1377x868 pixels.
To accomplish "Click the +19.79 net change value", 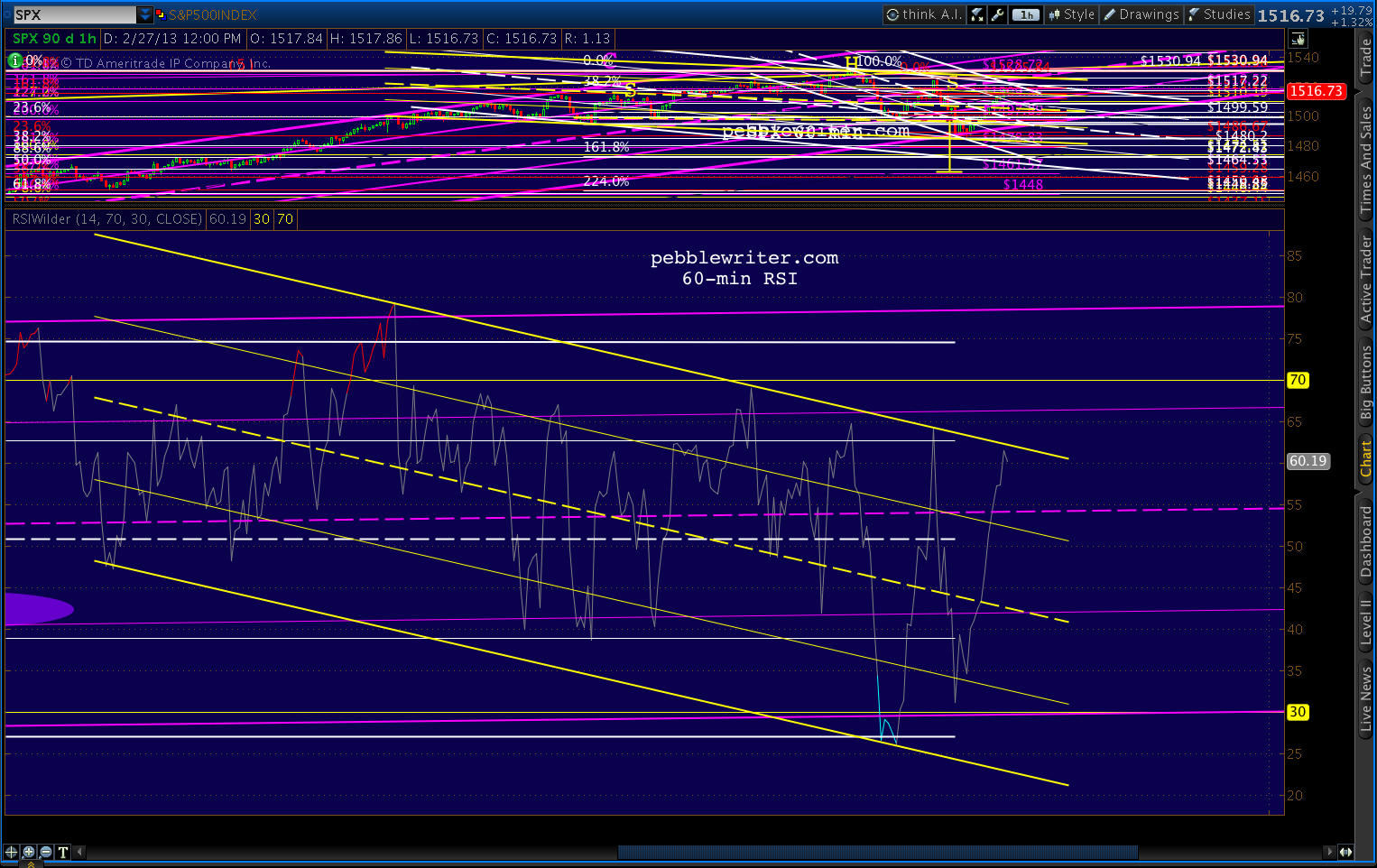I will click(x=1352, y=10).
